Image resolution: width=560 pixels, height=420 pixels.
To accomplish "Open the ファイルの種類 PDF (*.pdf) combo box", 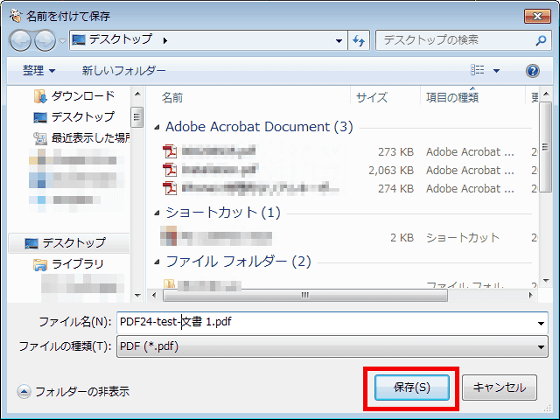I will [332, 346].
